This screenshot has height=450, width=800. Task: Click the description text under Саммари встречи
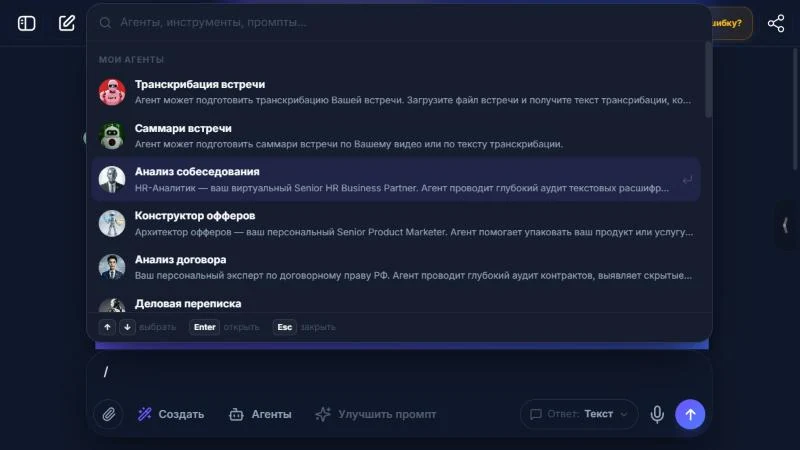click(x=348, y=144)
